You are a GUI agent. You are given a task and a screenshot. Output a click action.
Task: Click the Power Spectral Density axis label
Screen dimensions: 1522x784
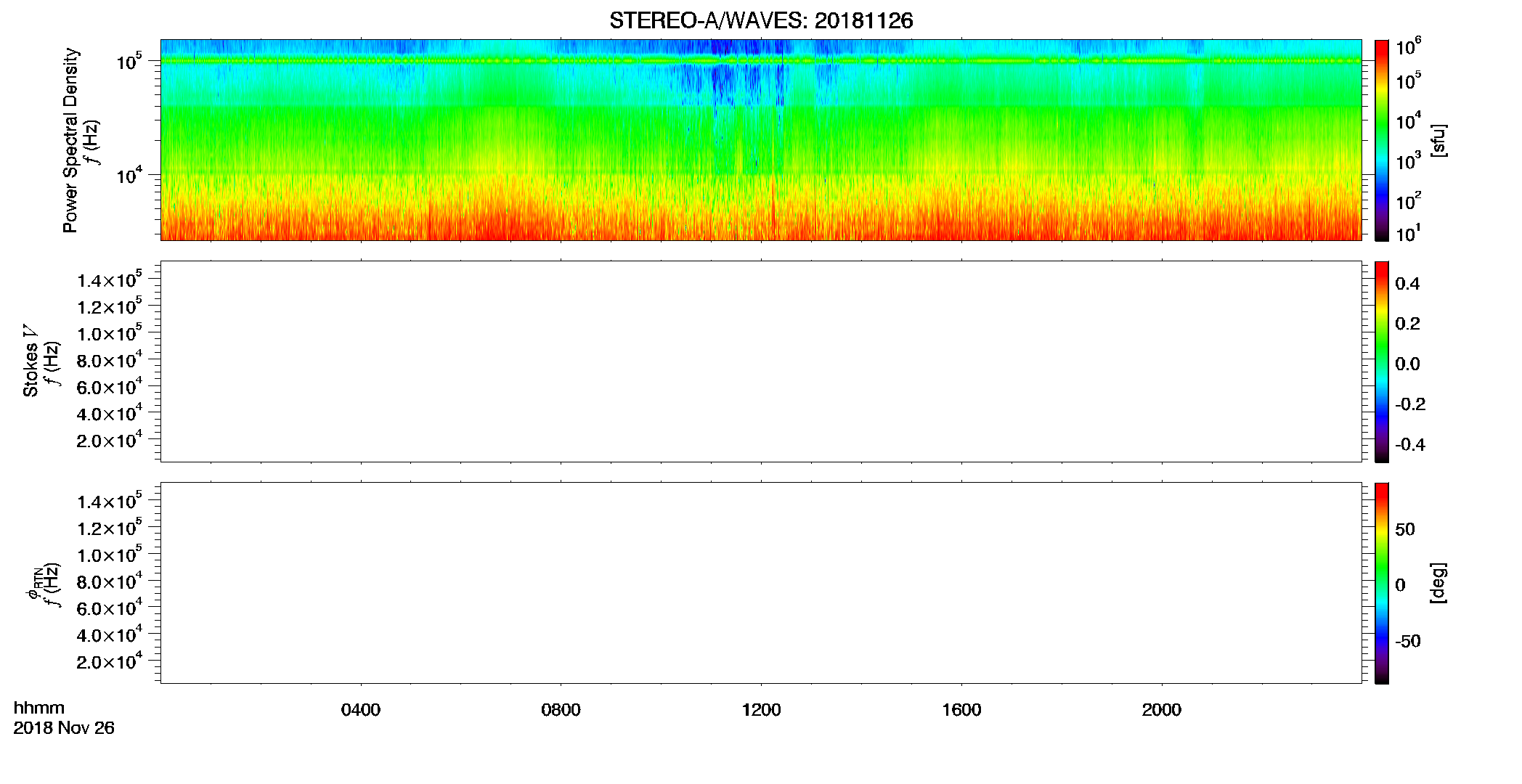click(x=70, y=140)
